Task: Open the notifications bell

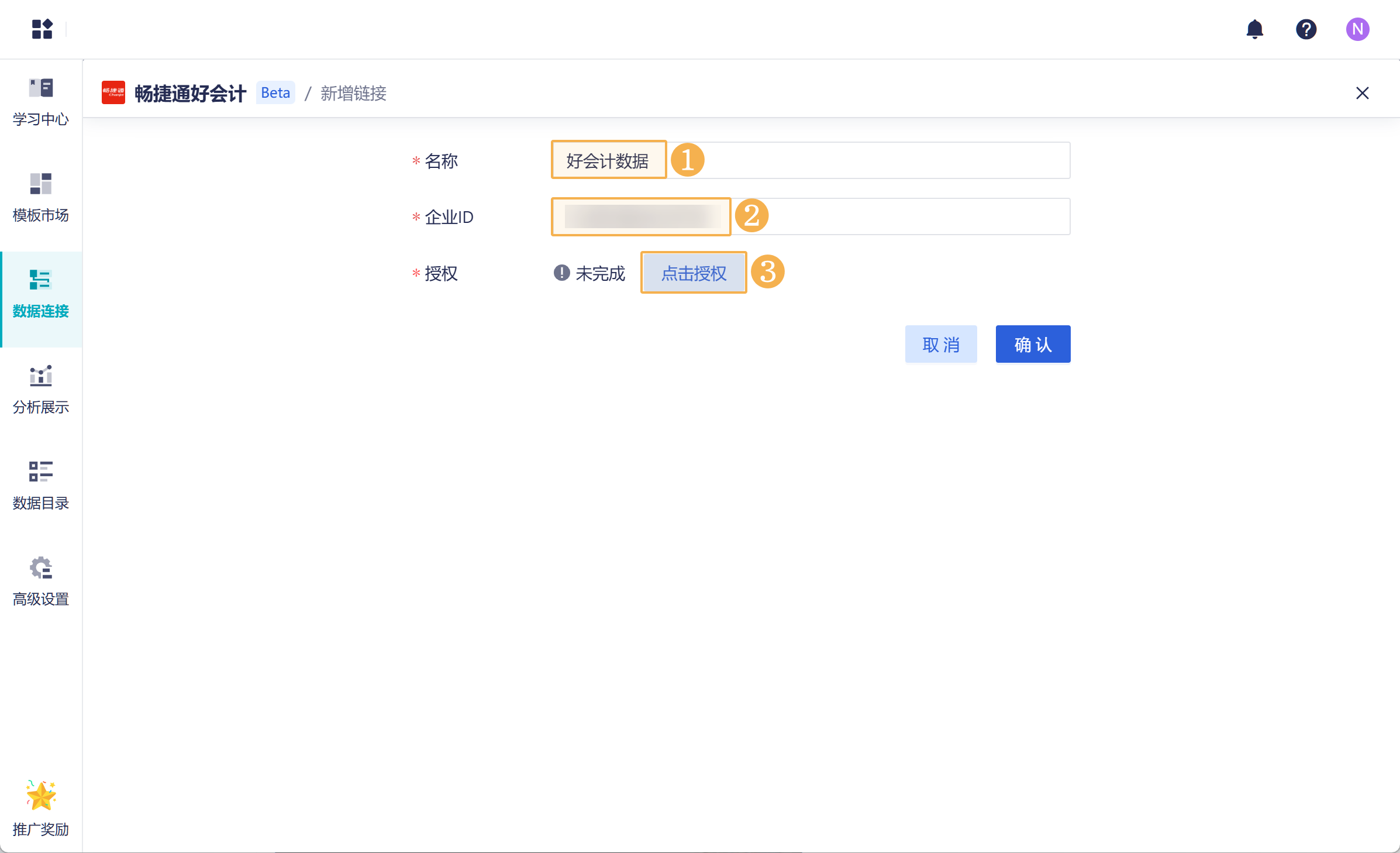Action: [1254, 29]
